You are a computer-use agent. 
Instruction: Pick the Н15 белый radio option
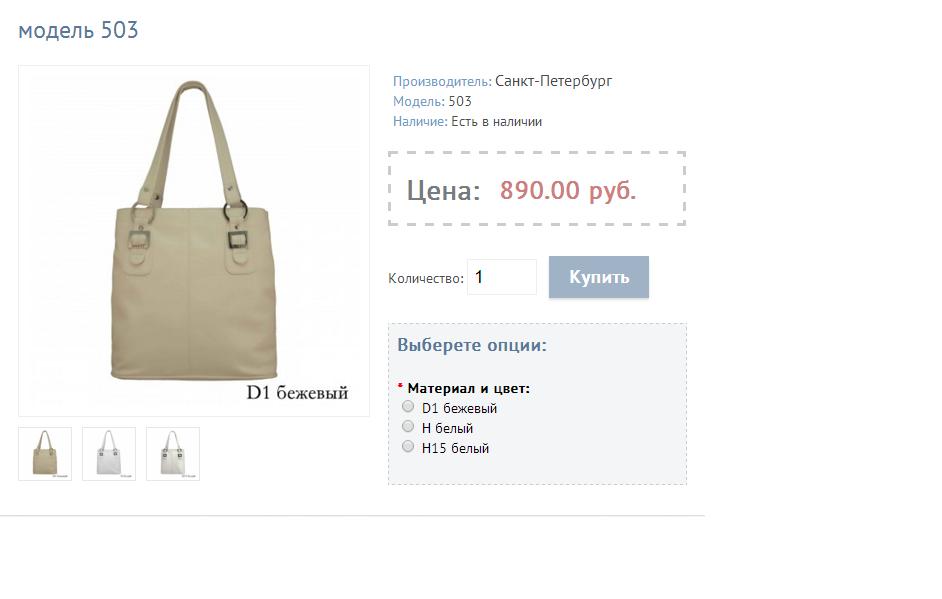coord(408,446)
